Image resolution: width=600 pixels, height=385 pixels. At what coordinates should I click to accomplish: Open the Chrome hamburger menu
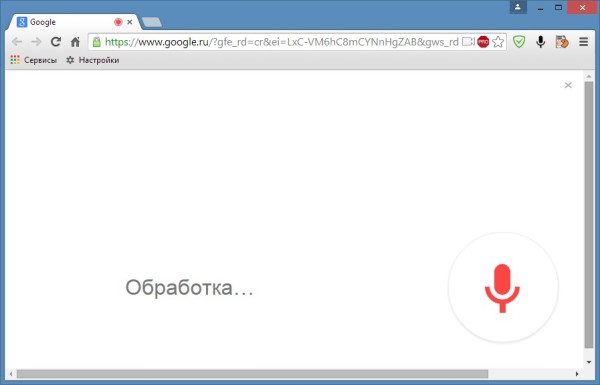tap(583, 42)
